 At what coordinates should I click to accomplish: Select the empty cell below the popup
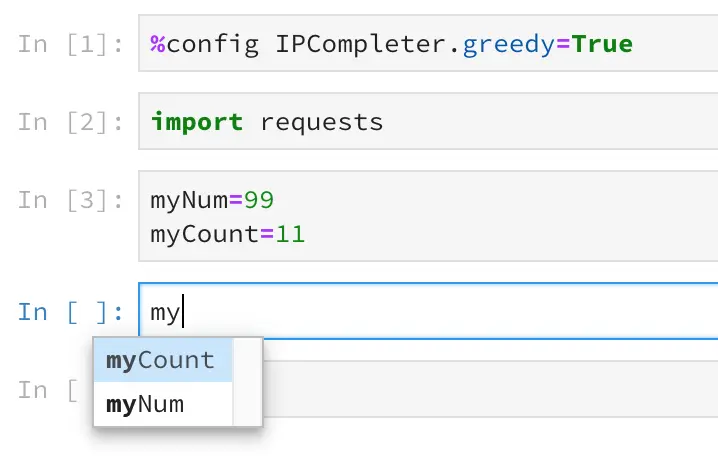480,390
